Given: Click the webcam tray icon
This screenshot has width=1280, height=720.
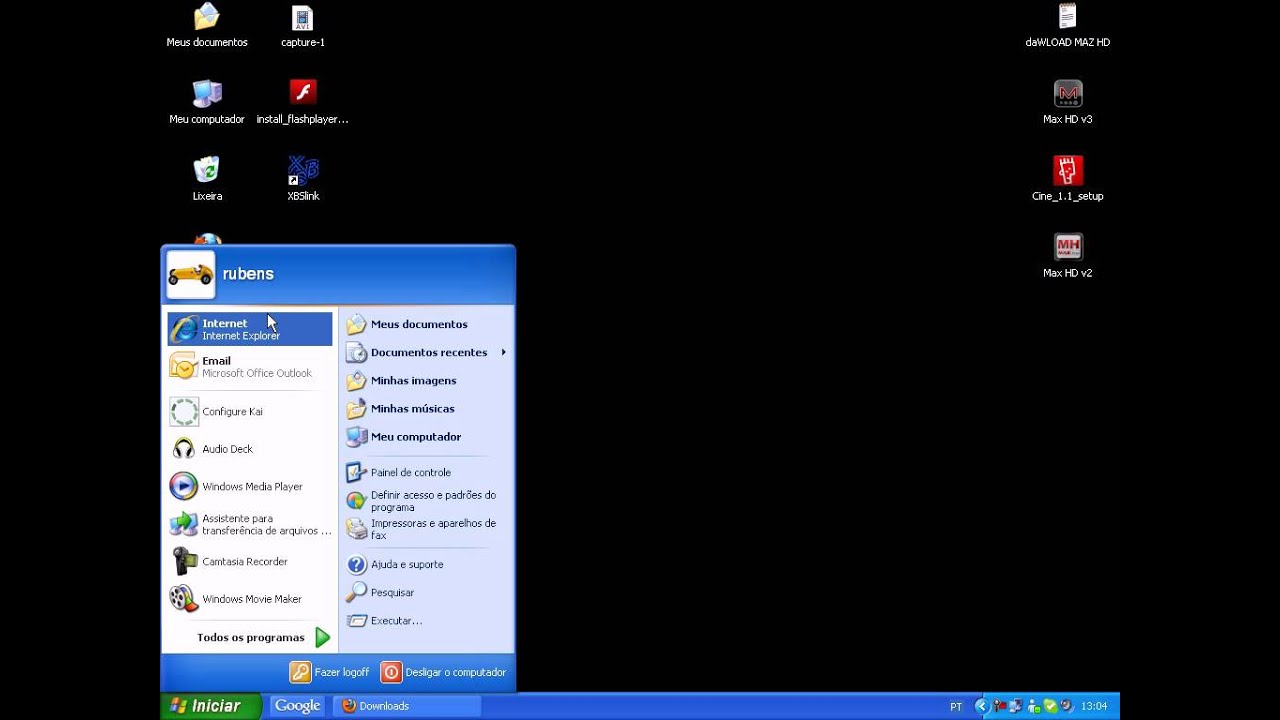Looking at the screenshot, I should (x=1067, y=706).
